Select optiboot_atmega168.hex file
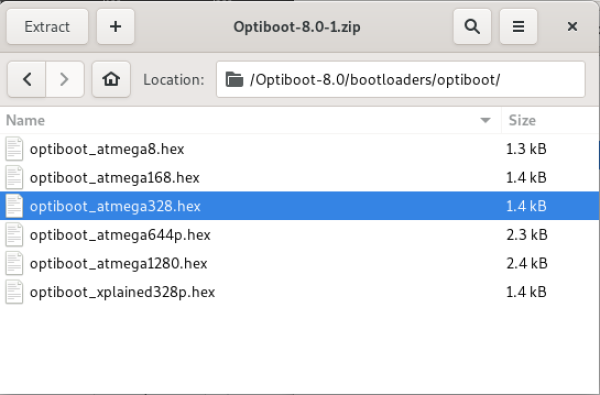Viewport: 600px width, 395px height. 299,178
